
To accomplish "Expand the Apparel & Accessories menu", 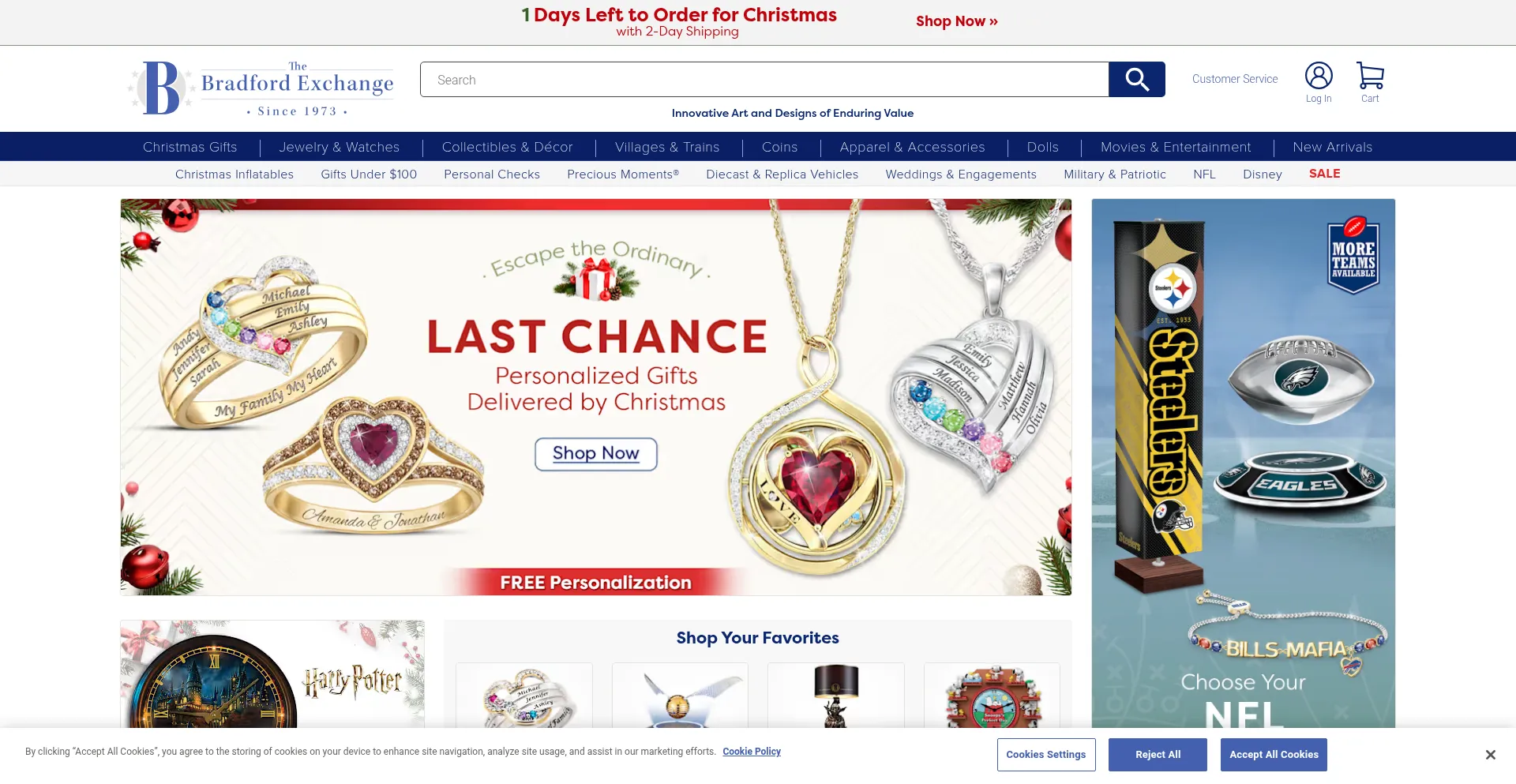I will 912,147.
